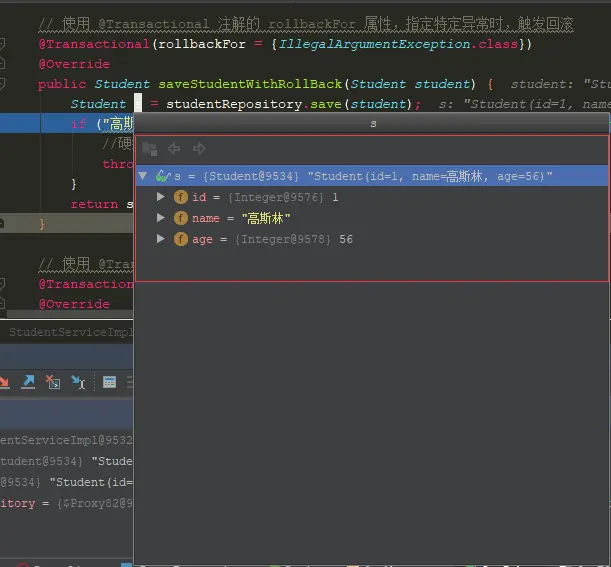Viewport: 611px width, 567px height.
Task: Click the save method call
Action: tap(326, 104)
